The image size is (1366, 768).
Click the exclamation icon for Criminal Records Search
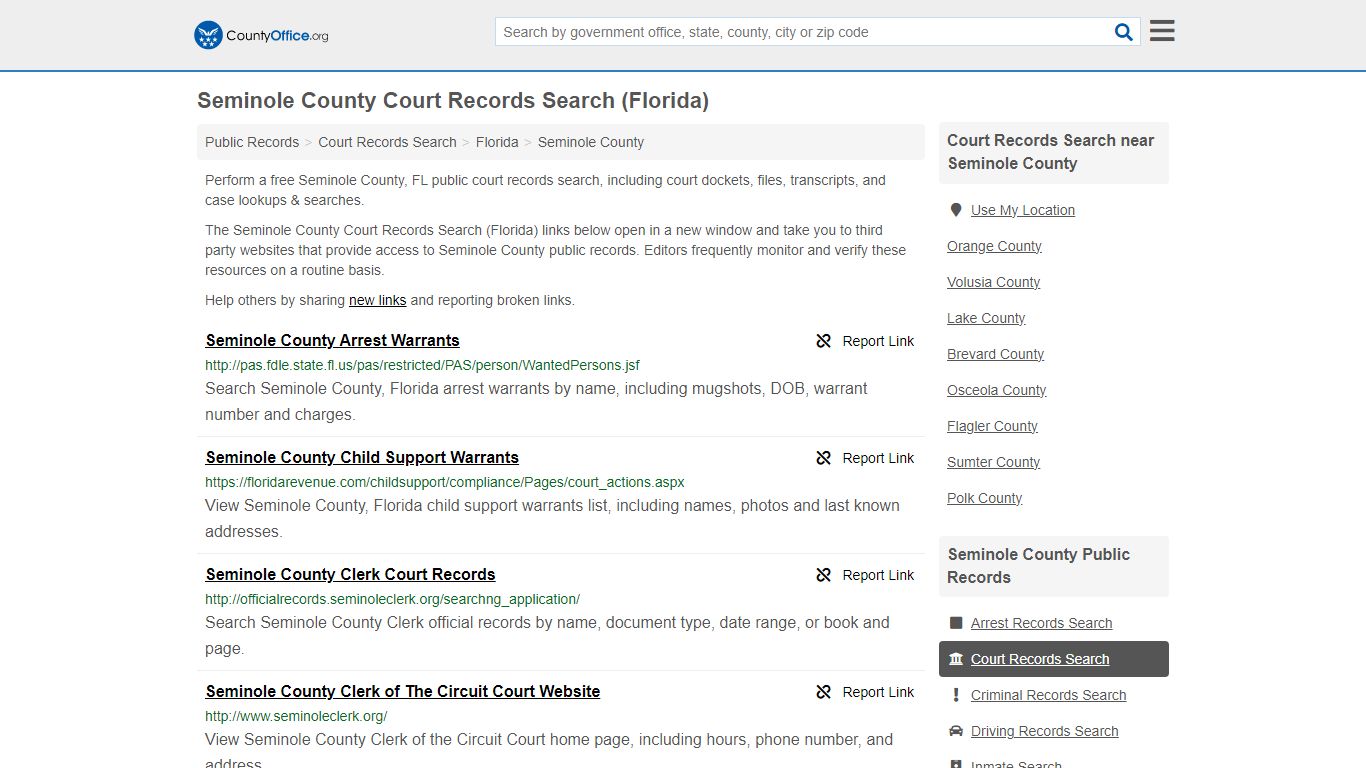tap(956, 695)
